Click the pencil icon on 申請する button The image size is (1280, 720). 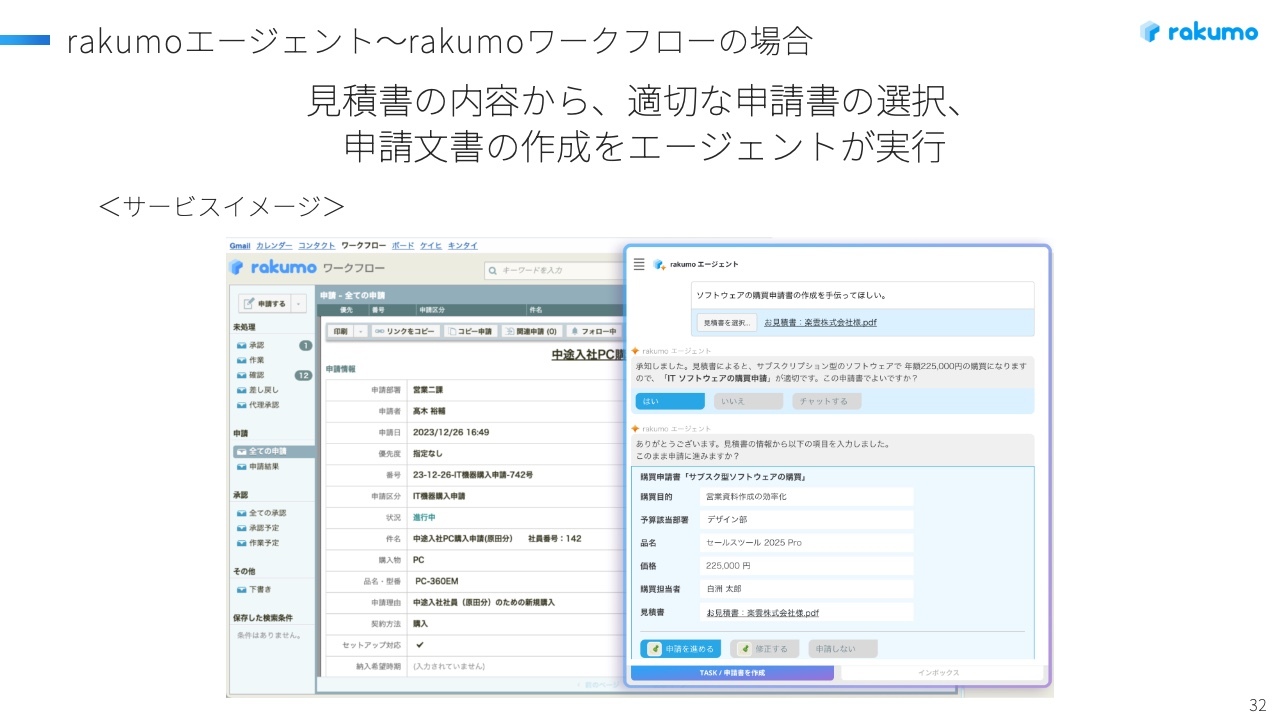tap(250, 303)
